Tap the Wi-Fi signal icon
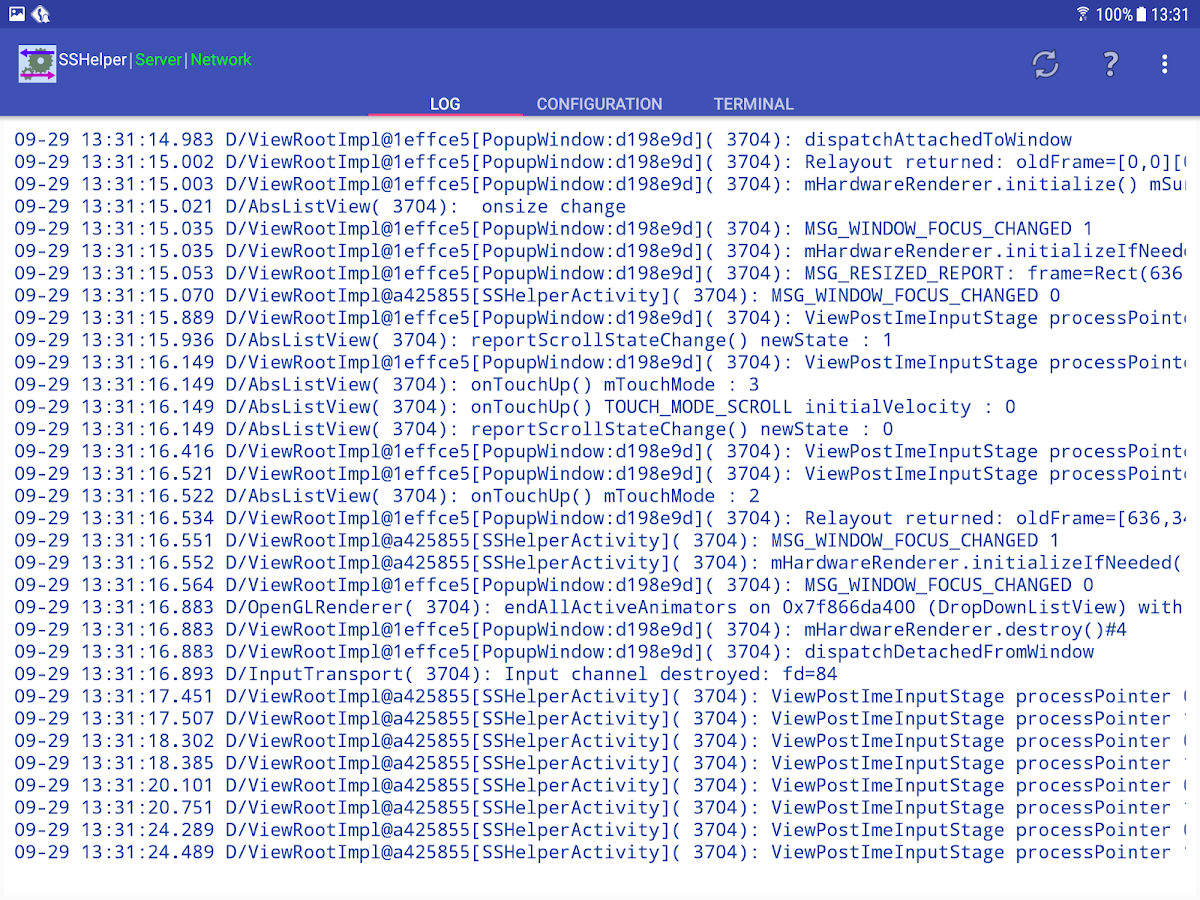Viewport: 1200px width, 900px height. coord(1082,14)
